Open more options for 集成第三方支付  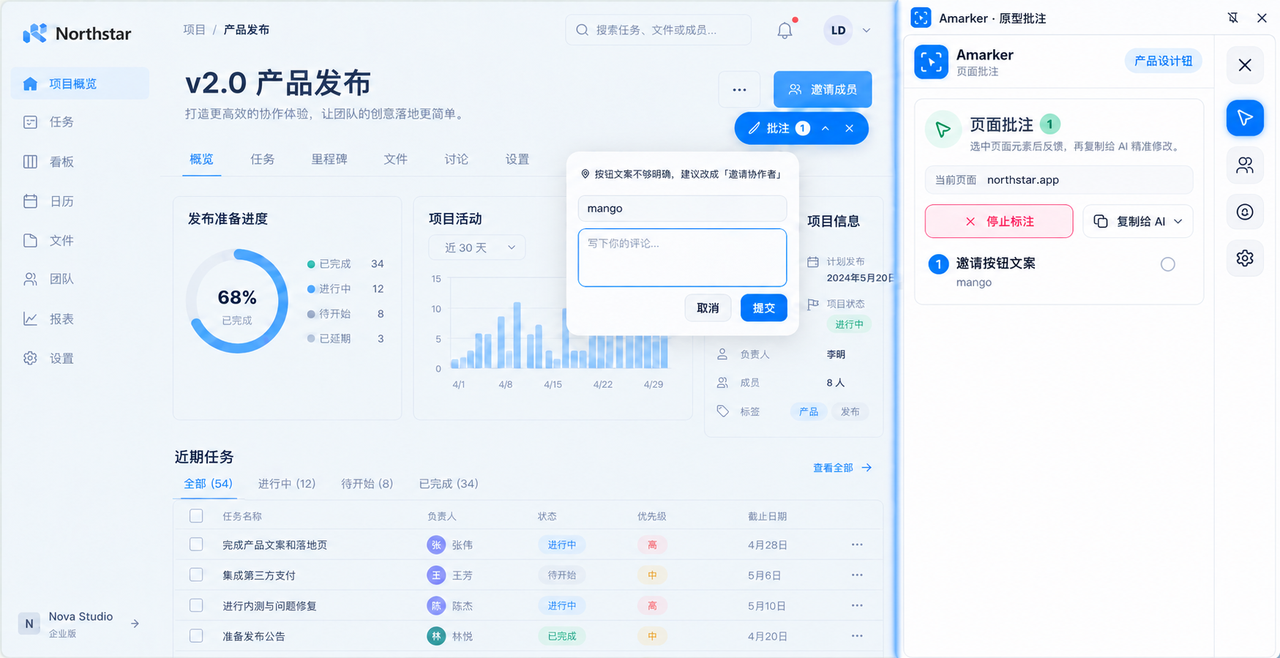857,575
